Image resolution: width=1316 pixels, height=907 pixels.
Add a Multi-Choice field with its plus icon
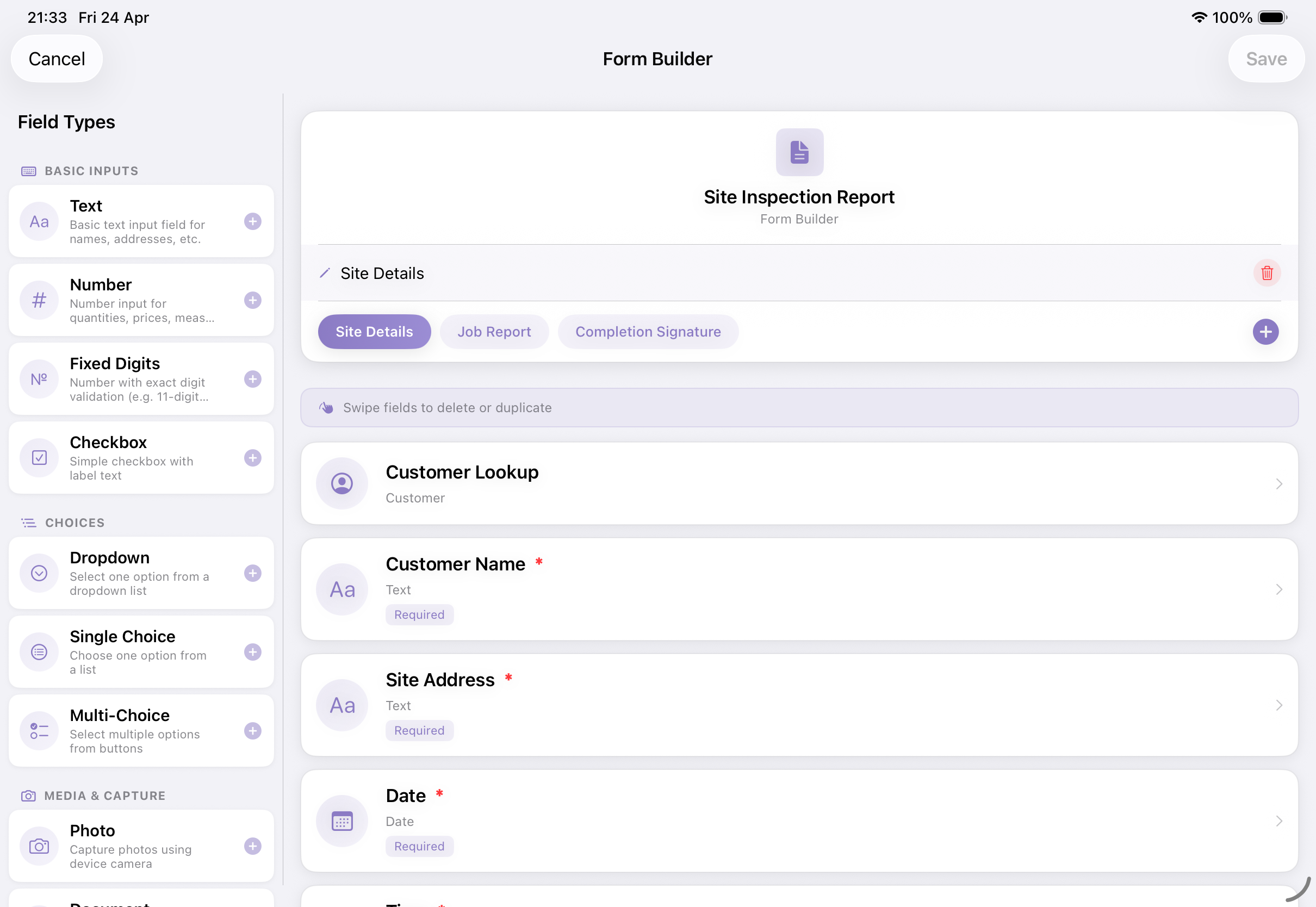[x=253, y=731]
